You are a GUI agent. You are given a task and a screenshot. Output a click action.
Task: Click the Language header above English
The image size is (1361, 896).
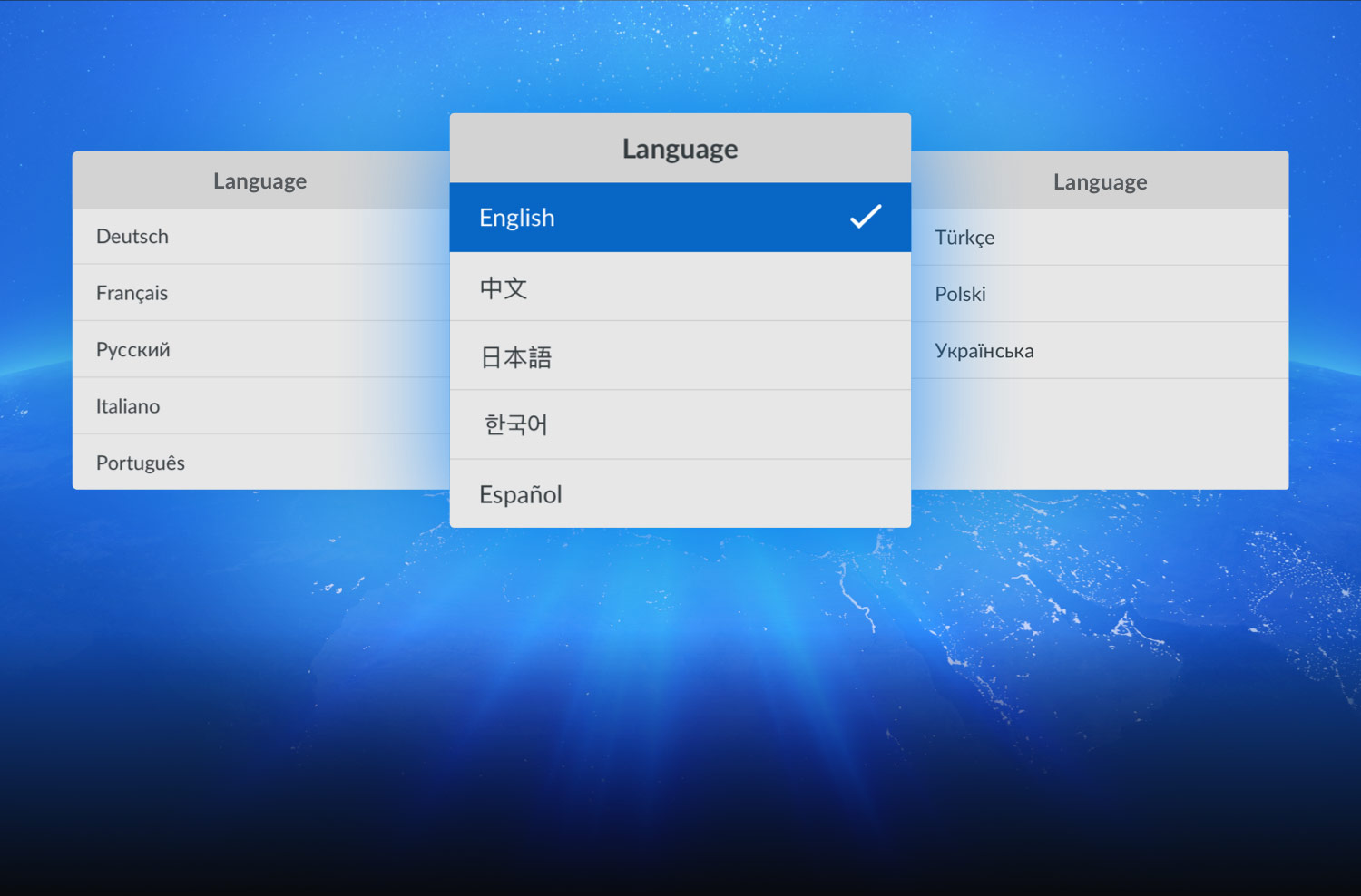(680, 149)
